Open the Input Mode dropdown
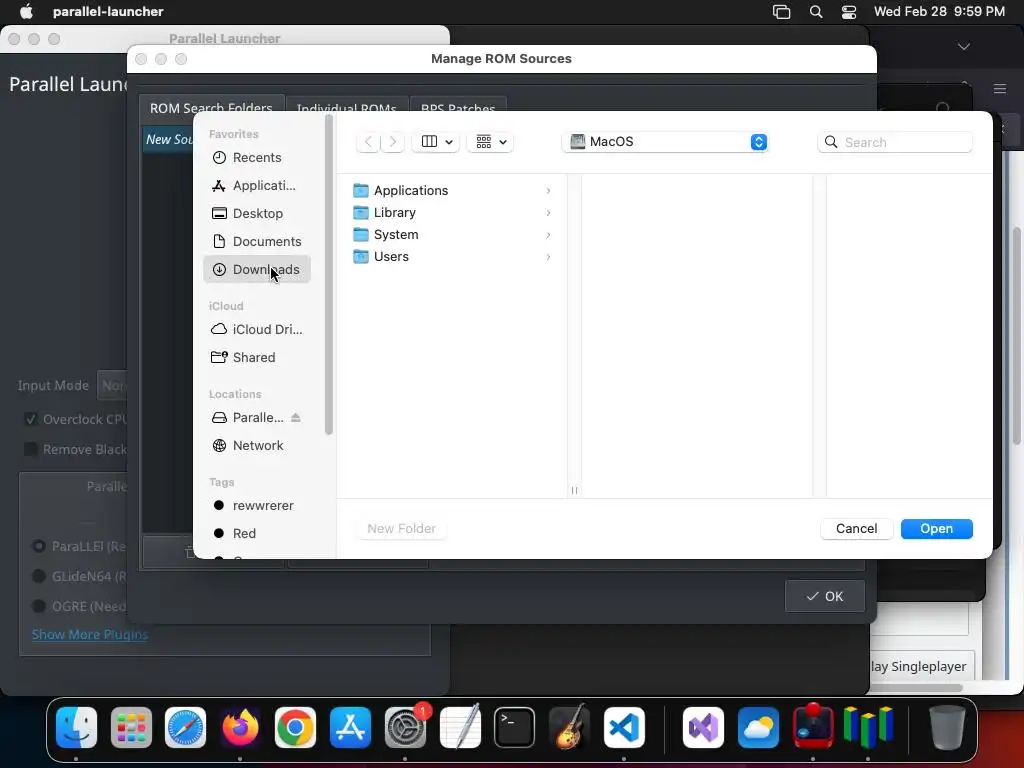This screenshot has width=1024, height=768. coord(112,385)
